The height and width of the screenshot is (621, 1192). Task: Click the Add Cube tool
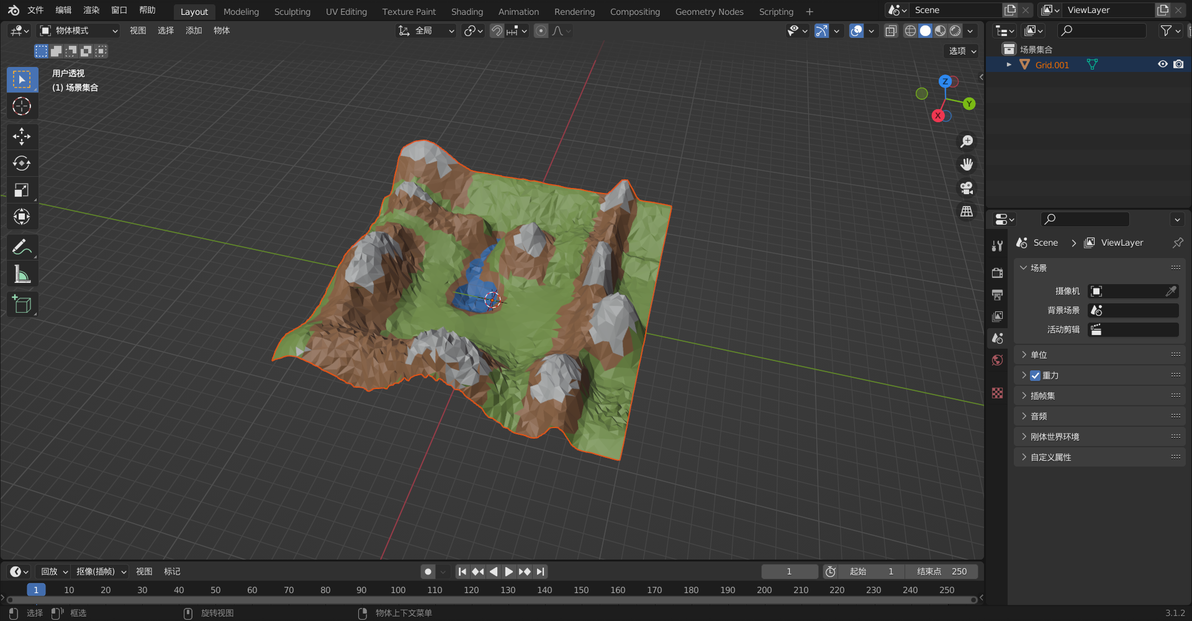click(21, 304)
